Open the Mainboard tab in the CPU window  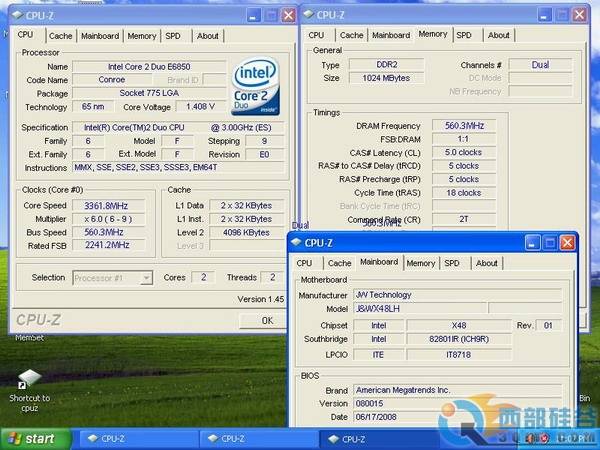(100, 36)
